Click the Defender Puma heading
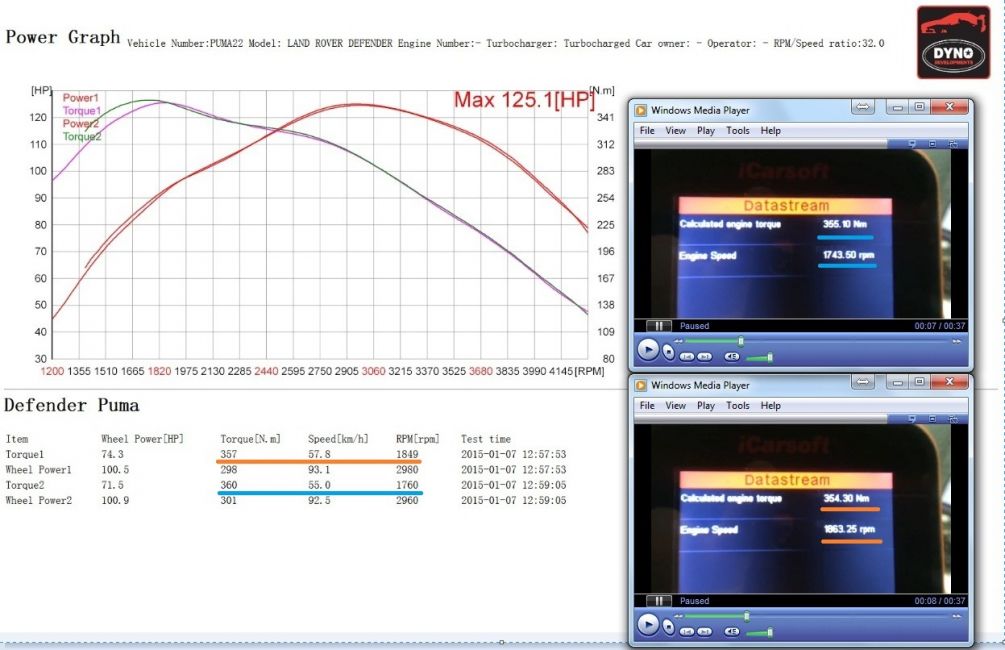 [x=71, y=405]
